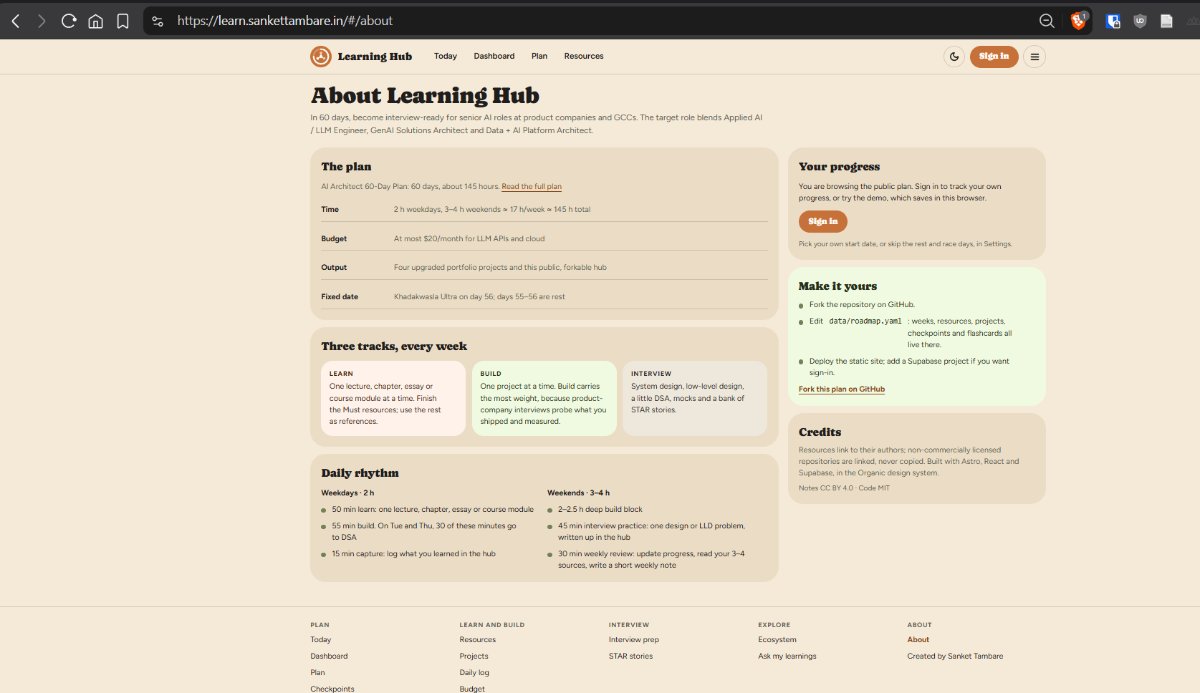Viewport: 1200px width, 693px height.
Task: Click the '2–2.5 h deep build block' bullet
Action: click(x=600, y=509)
